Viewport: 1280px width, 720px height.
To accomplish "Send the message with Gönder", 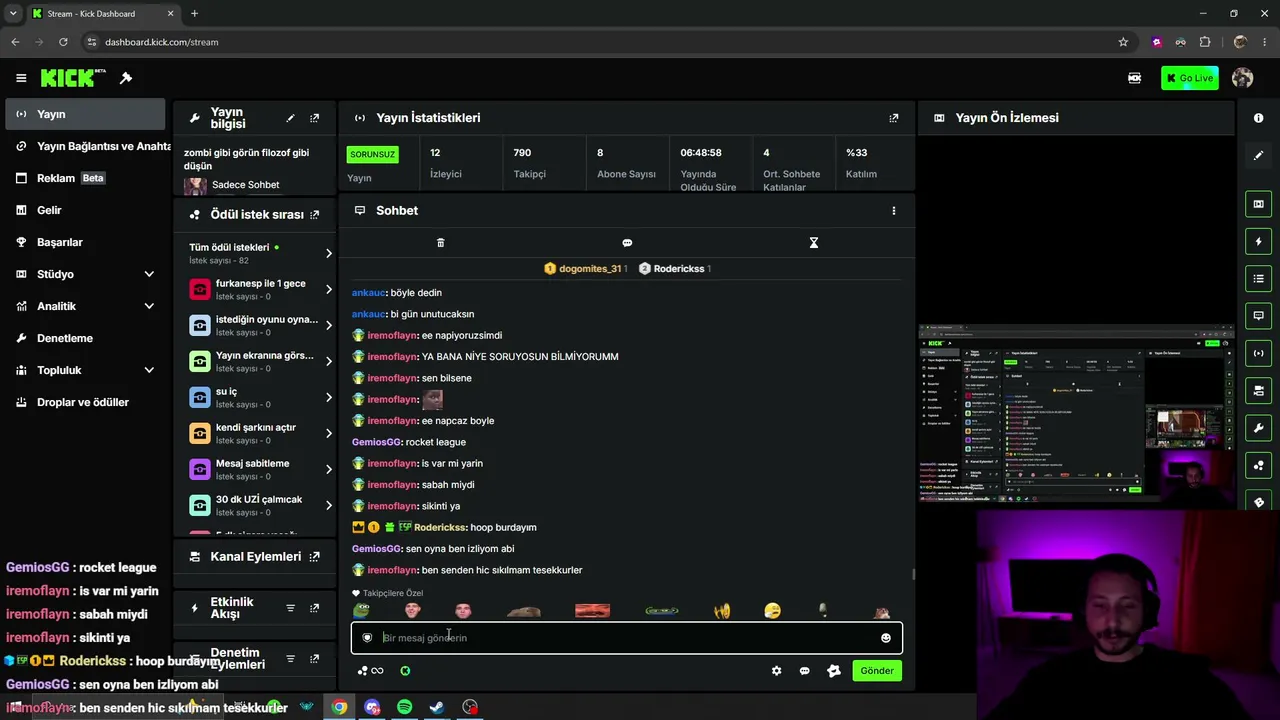I will point(877,671).
